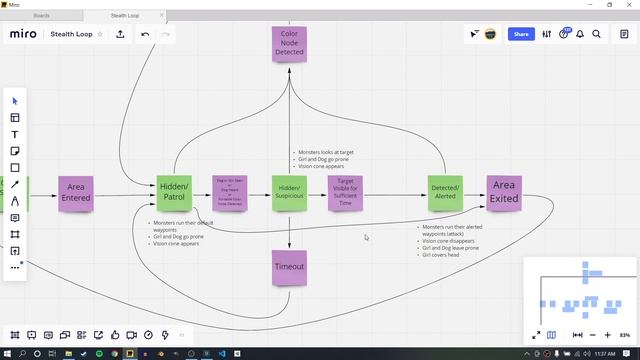Image resolution: width=640 pixels, height=360 pixels.
Task: Select the Pen drawing tool
Action: click(15, 201)
